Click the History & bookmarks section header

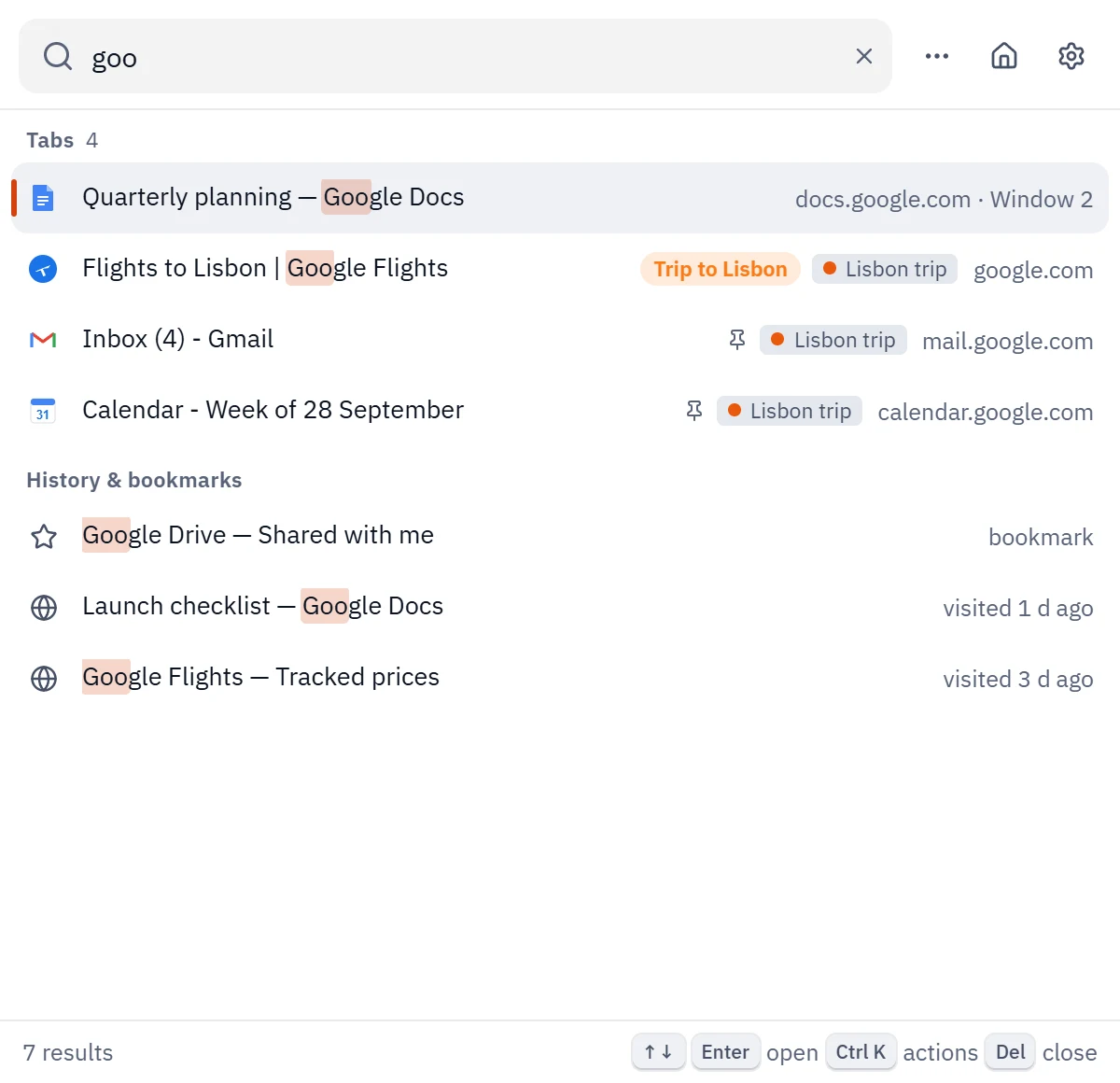click(x=134, y=480)
